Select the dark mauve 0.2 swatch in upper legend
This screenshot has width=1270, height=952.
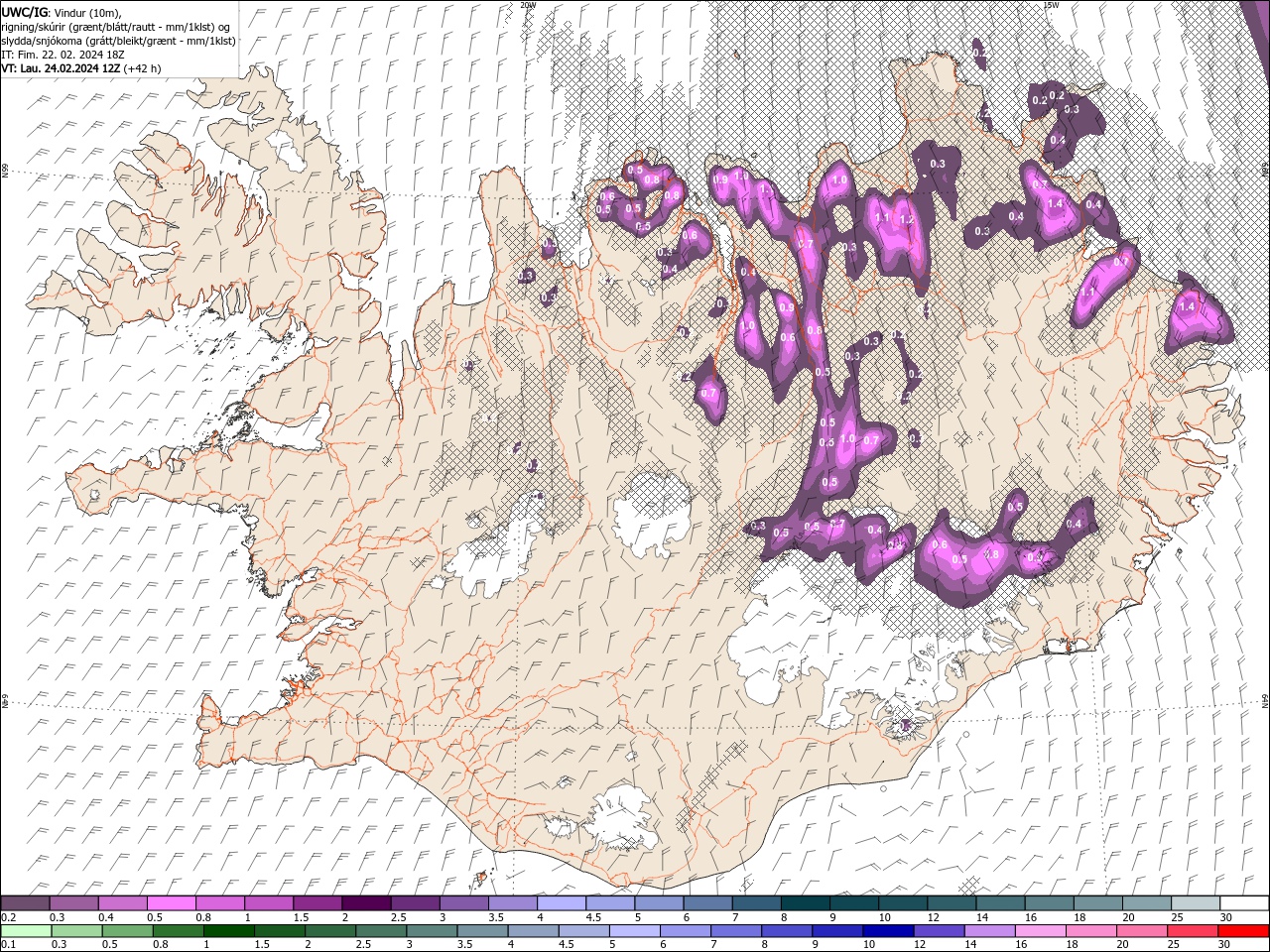[25, 903]
